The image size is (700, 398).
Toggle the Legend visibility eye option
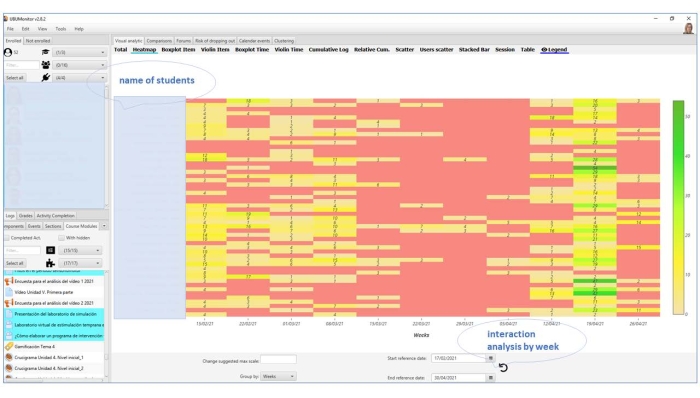554,50
